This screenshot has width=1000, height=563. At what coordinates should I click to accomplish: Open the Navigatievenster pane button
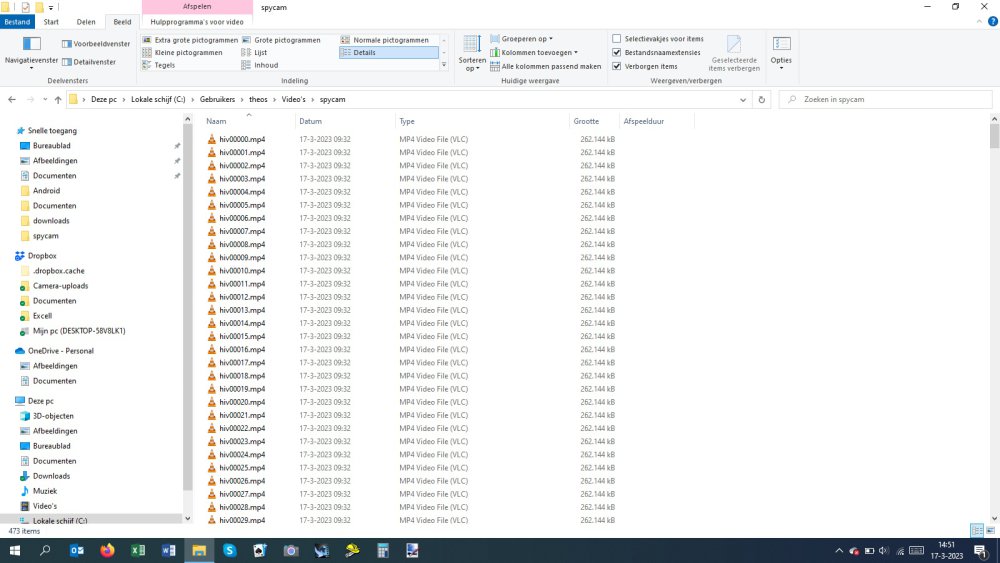point(31,50)
